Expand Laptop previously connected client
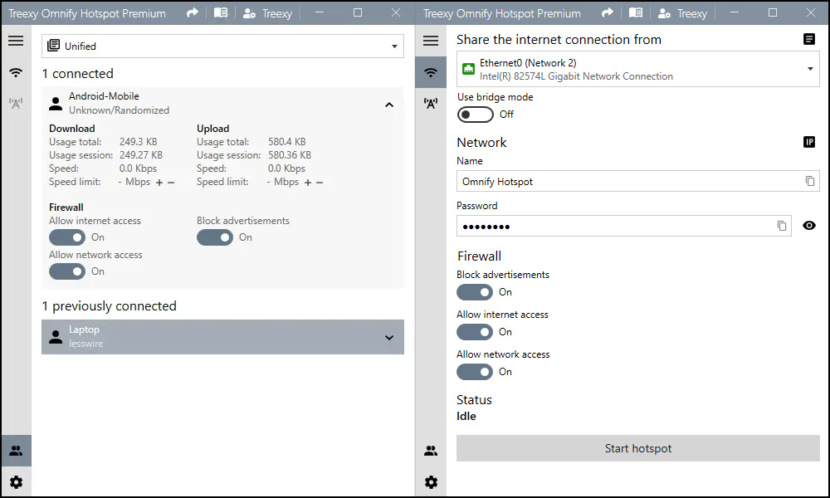Image resolution: width=830 pixels, height=498 pixels. (x=389, y=337)
